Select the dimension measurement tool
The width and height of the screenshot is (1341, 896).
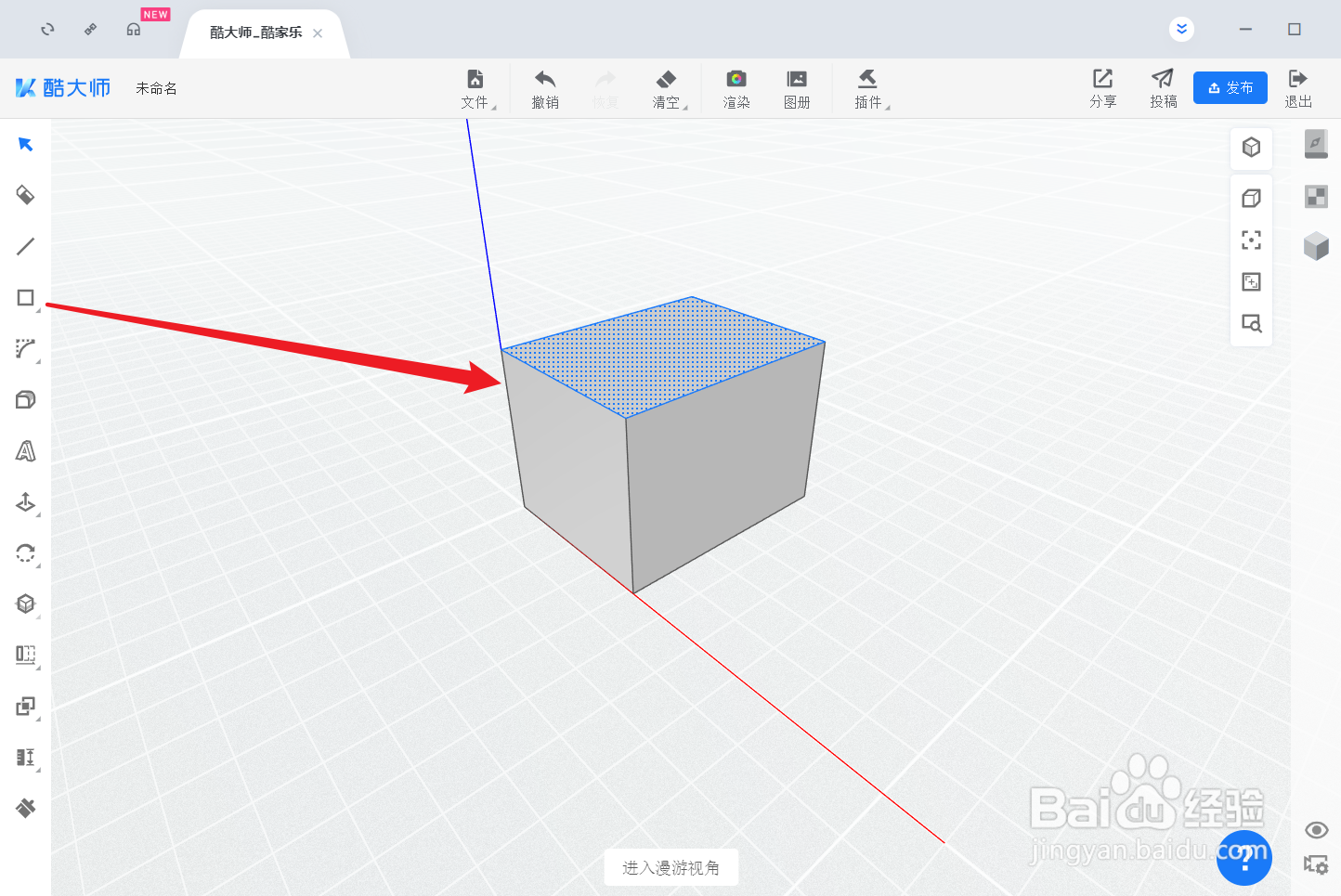click(x=25, y=757)
